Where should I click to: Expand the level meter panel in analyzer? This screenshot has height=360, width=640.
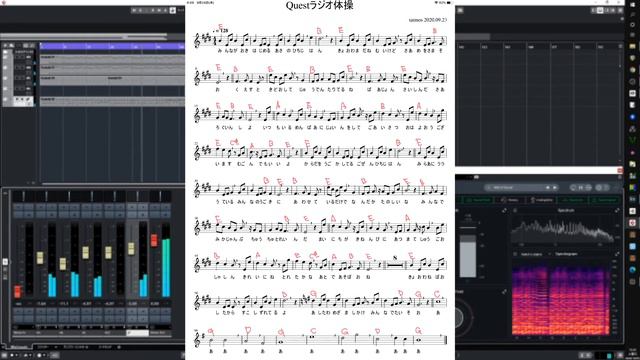[x=504, y=210]
